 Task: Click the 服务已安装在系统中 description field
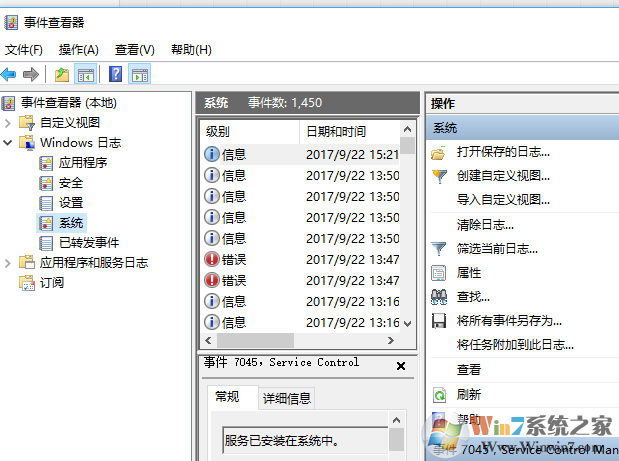tap(305, 440)
